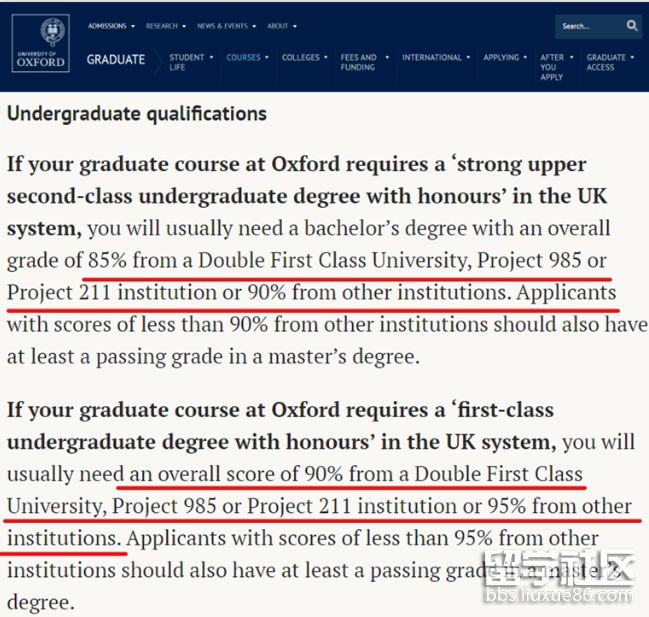
Task: Expand the Admissions dropdown menu
Action: (111, 26)
